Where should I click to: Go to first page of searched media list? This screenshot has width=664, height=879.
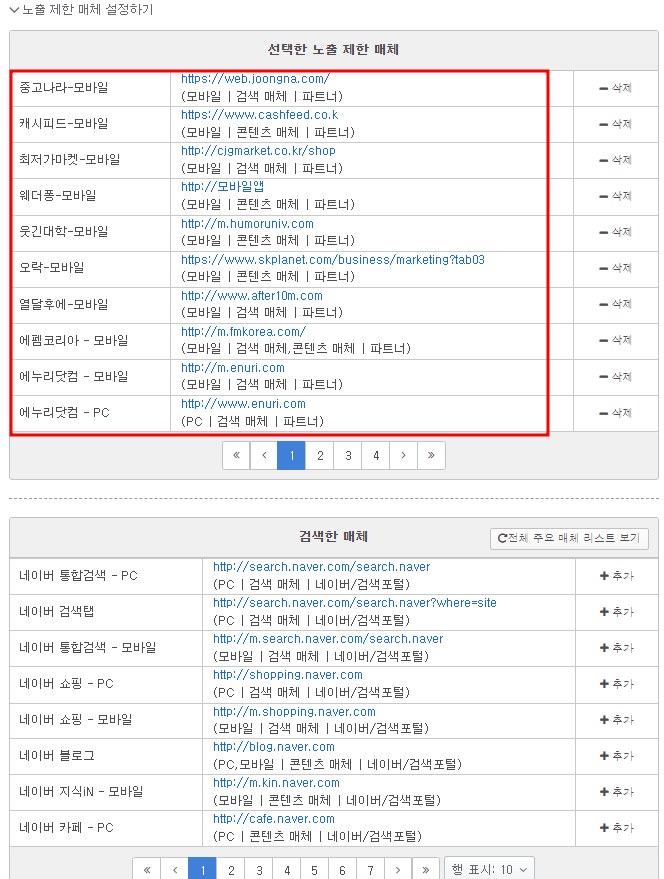pyautogui.click(x=147, y=870)
